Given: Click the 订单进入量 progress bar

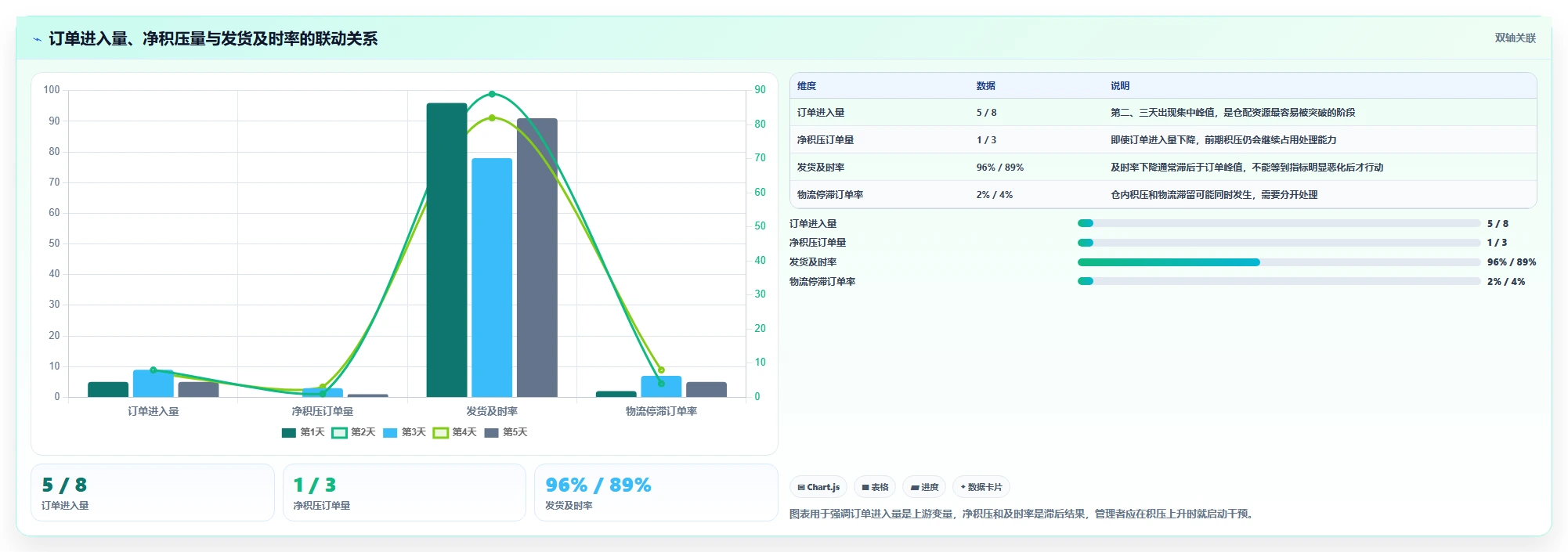Looking at the screenshot, I should coord(1279,223).
